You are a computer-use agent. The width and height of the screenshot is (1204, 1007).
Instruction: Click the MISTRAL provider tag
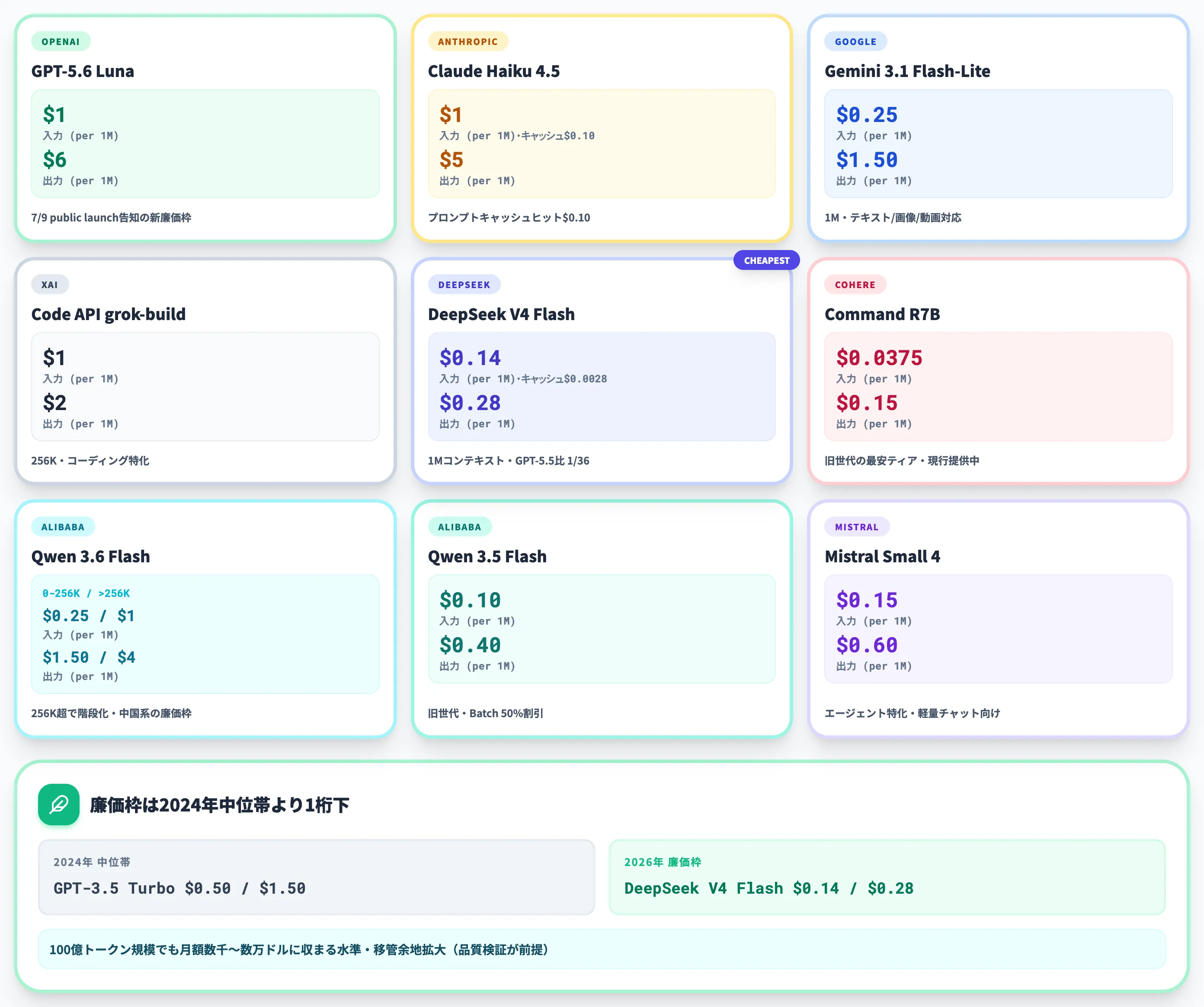857,526
